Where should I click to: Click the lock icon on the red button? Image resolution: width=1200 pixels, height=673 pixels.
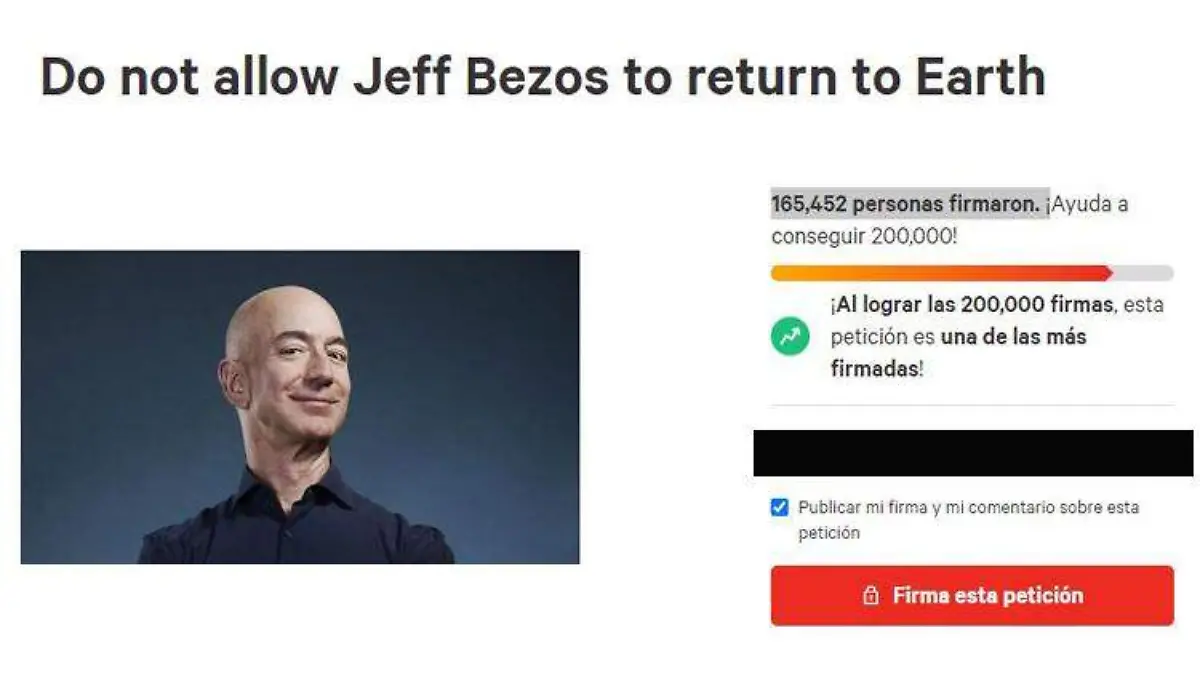click(x=871, y=596)
